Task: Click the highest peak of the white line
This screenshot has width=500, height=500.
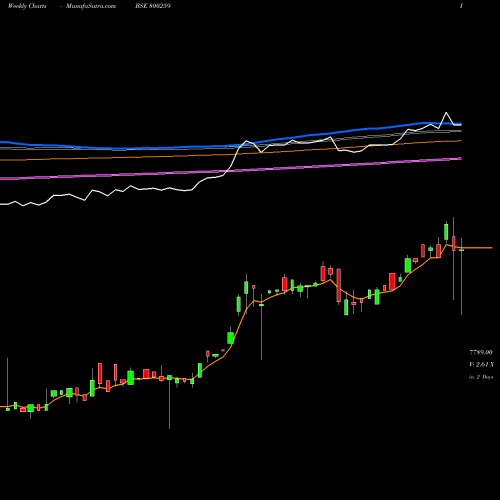Action: (x=446, y=113)
